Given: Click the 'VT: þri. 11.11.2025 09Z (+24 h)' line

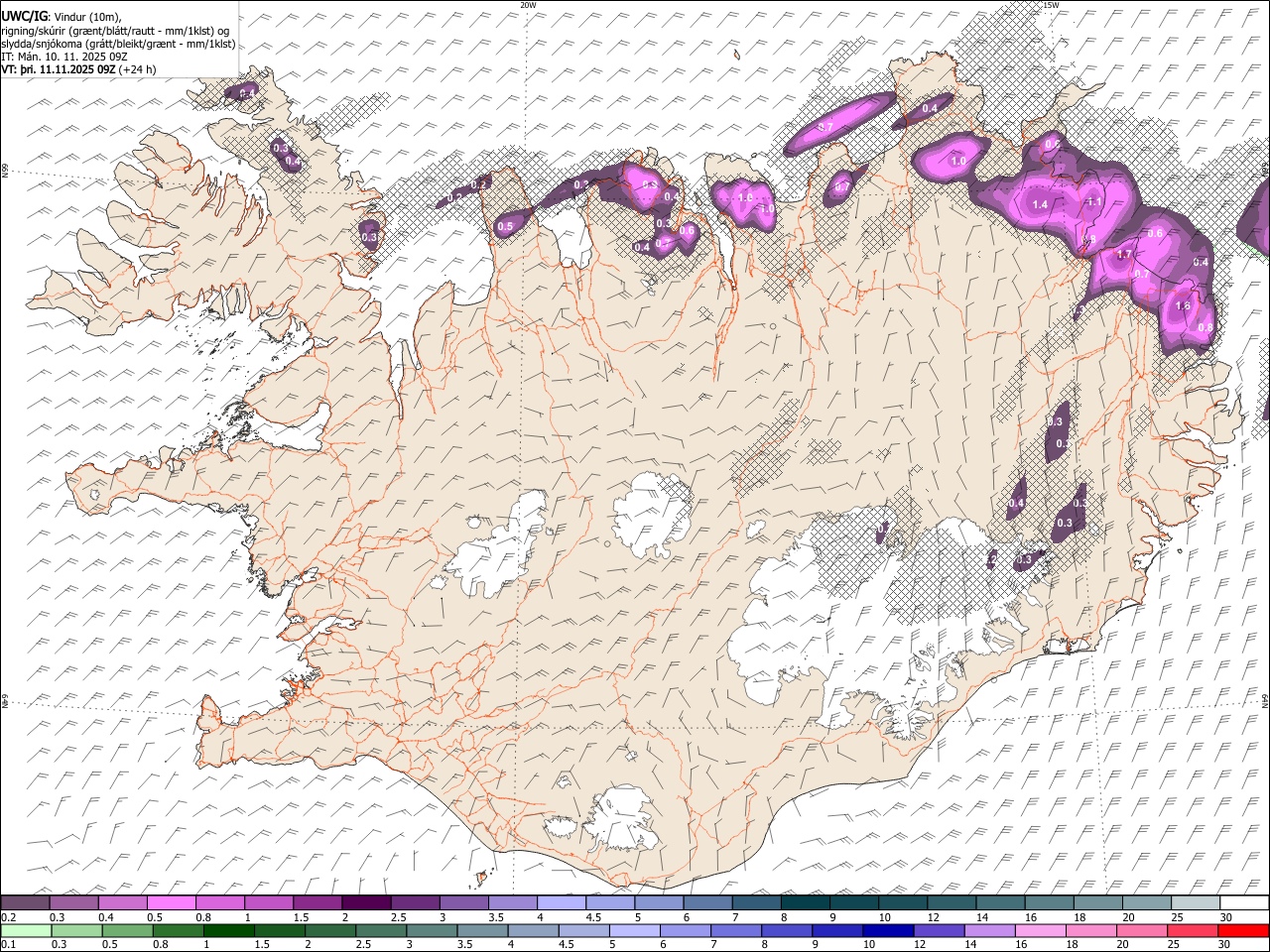Looking at the screenshot, I should [x=78, y=69].
